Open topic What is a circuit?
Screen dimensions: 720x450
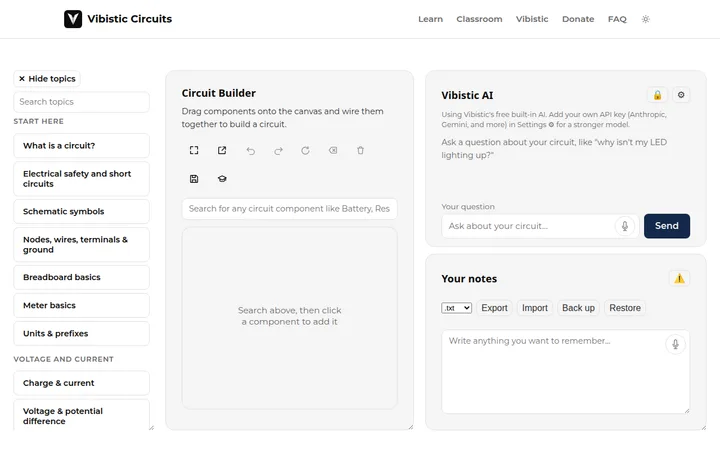point(81,146)
